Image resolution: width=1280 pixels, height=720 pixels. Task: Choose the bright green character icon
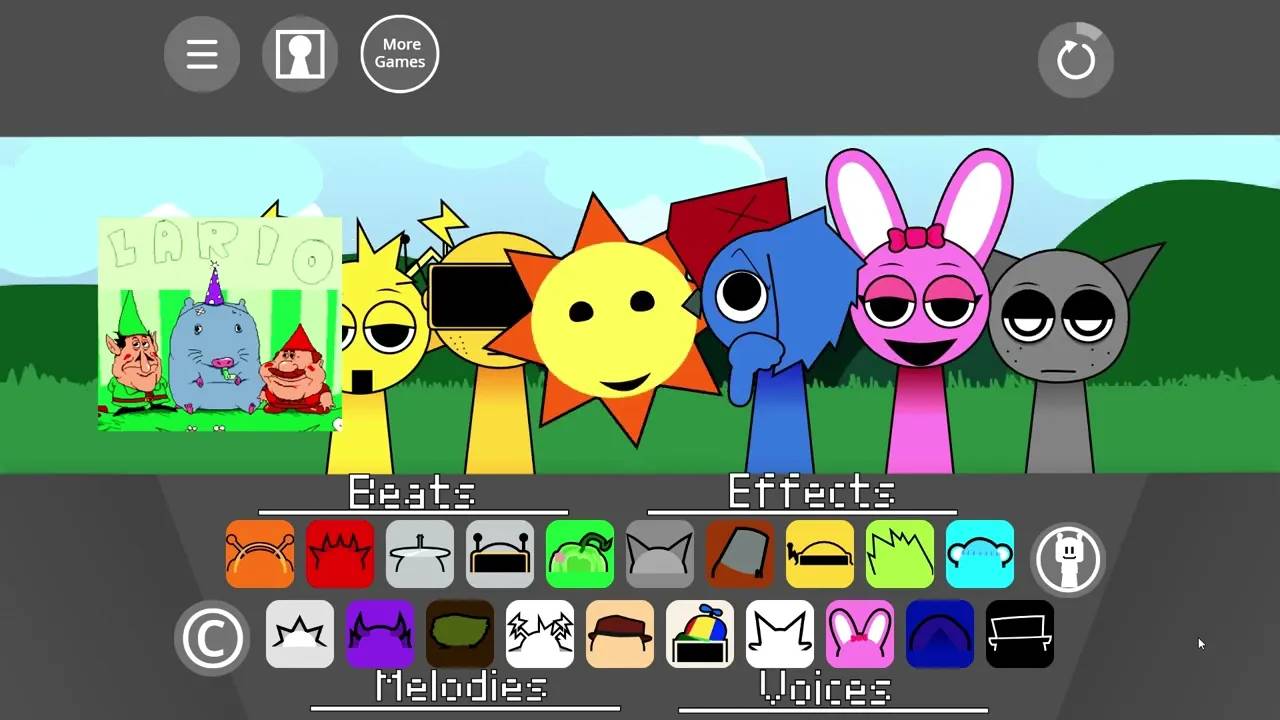point(580,554)
